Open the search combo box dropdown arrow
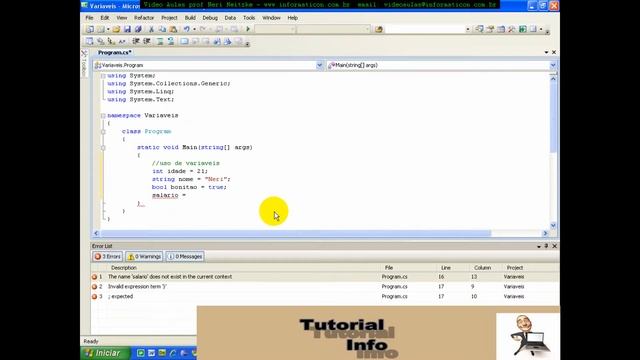 click(468, 29)
